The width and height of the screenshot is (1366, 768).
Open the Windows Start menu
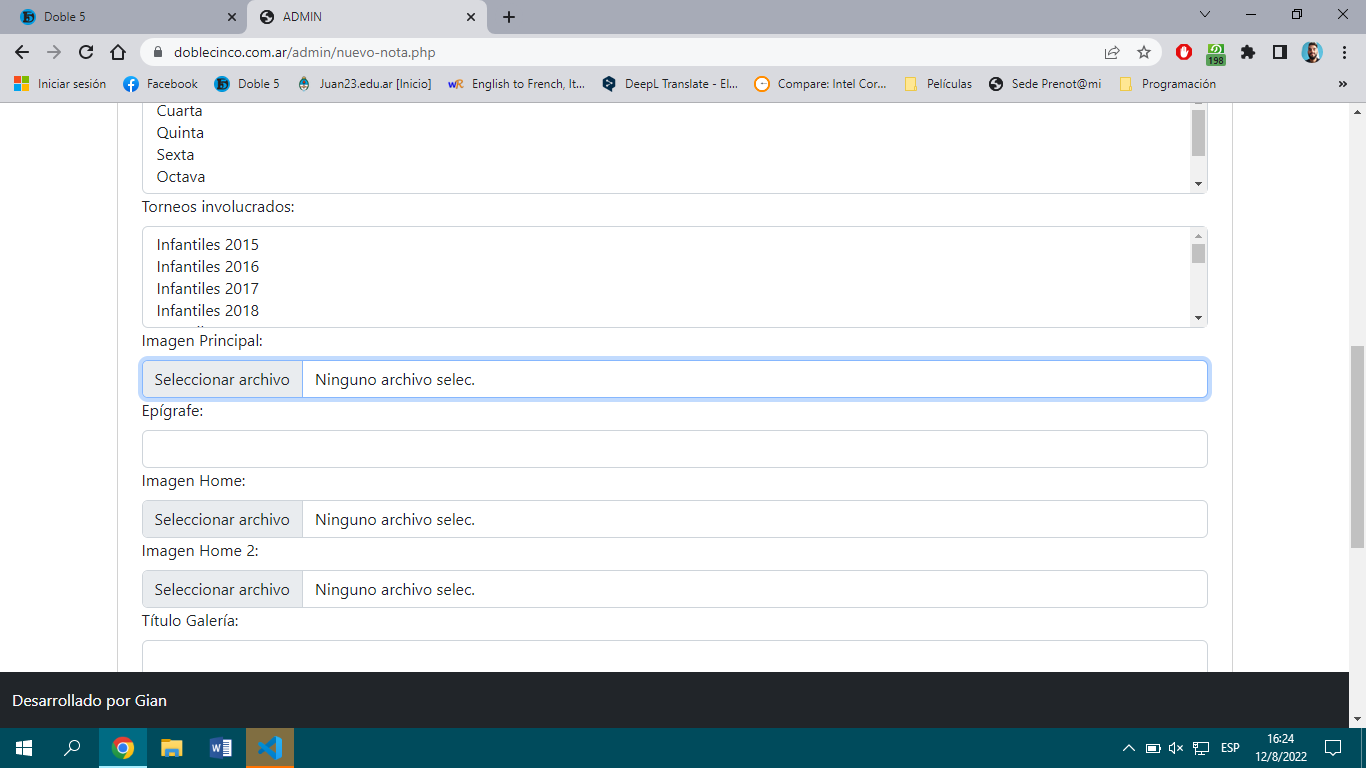(24, 748)
